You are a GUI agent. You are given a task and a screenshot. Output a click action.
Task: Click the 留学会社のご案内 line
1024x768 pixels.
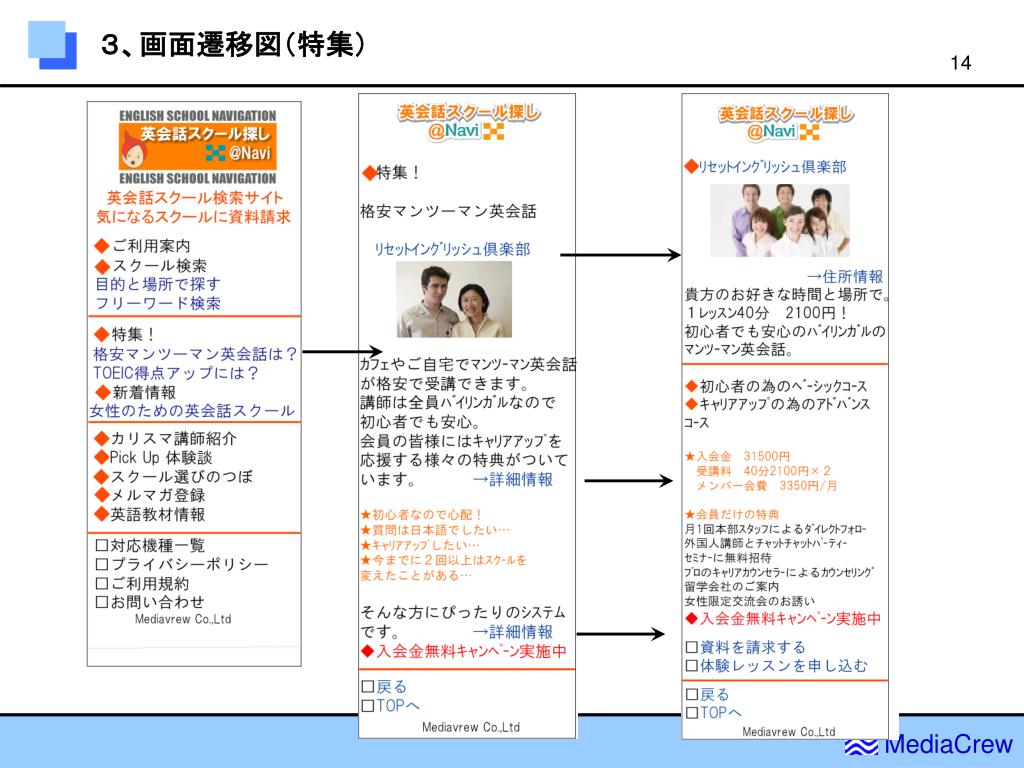(x=731, y=586)
